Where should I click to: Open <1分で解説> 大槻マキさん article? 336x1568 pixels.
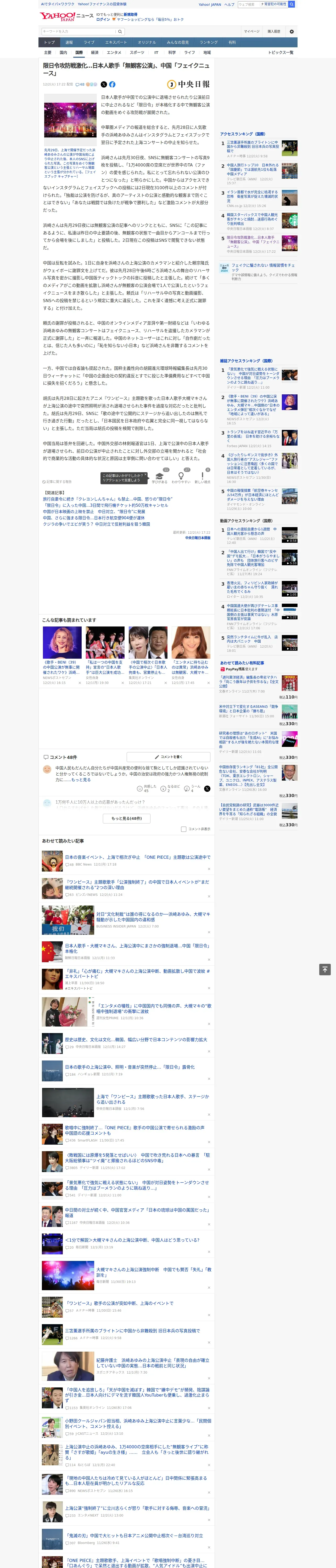[x=132, y=1240]
